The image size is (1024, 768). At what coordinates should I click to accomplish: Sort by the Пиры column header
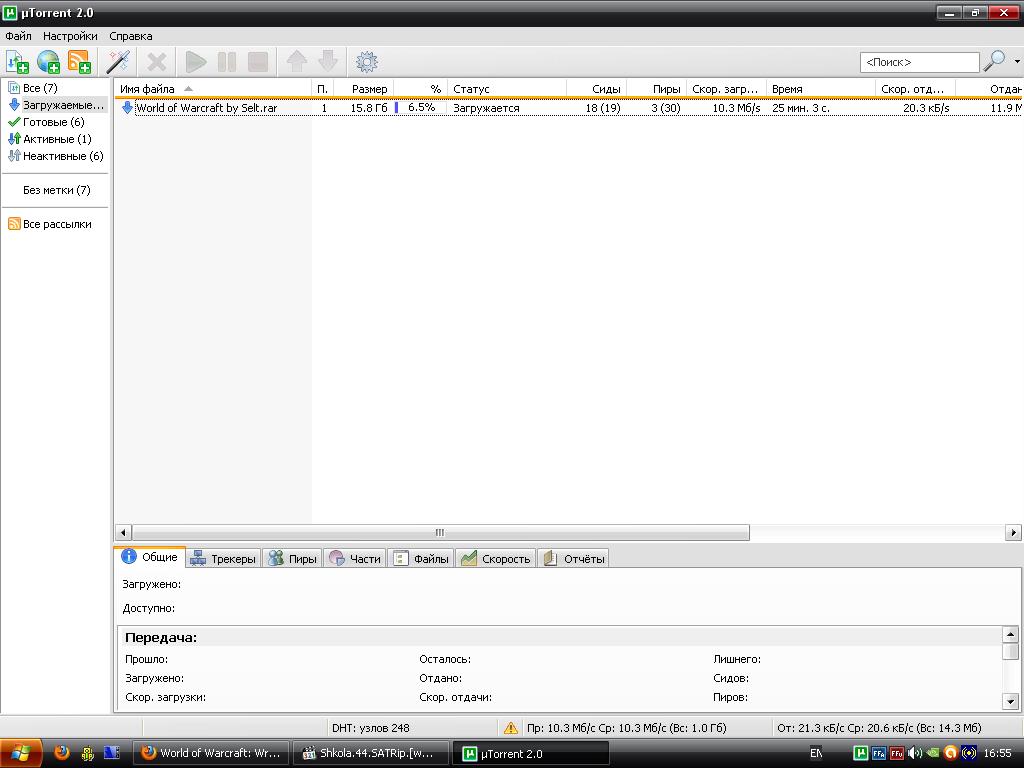point(656,89)
